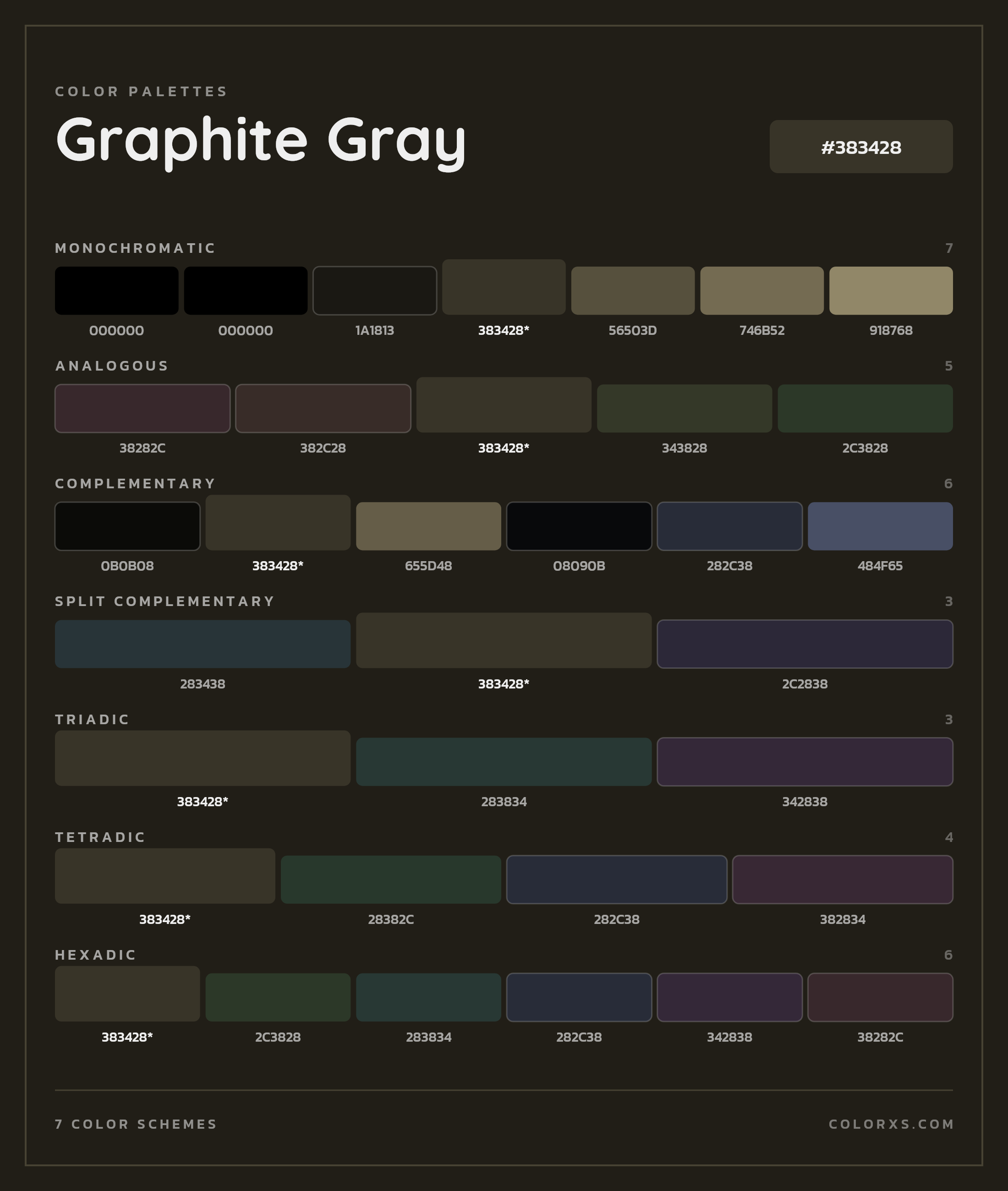Select the 382834 tetradic swatch
This screenshot has width=1008, height=1191.
[842, 880]
